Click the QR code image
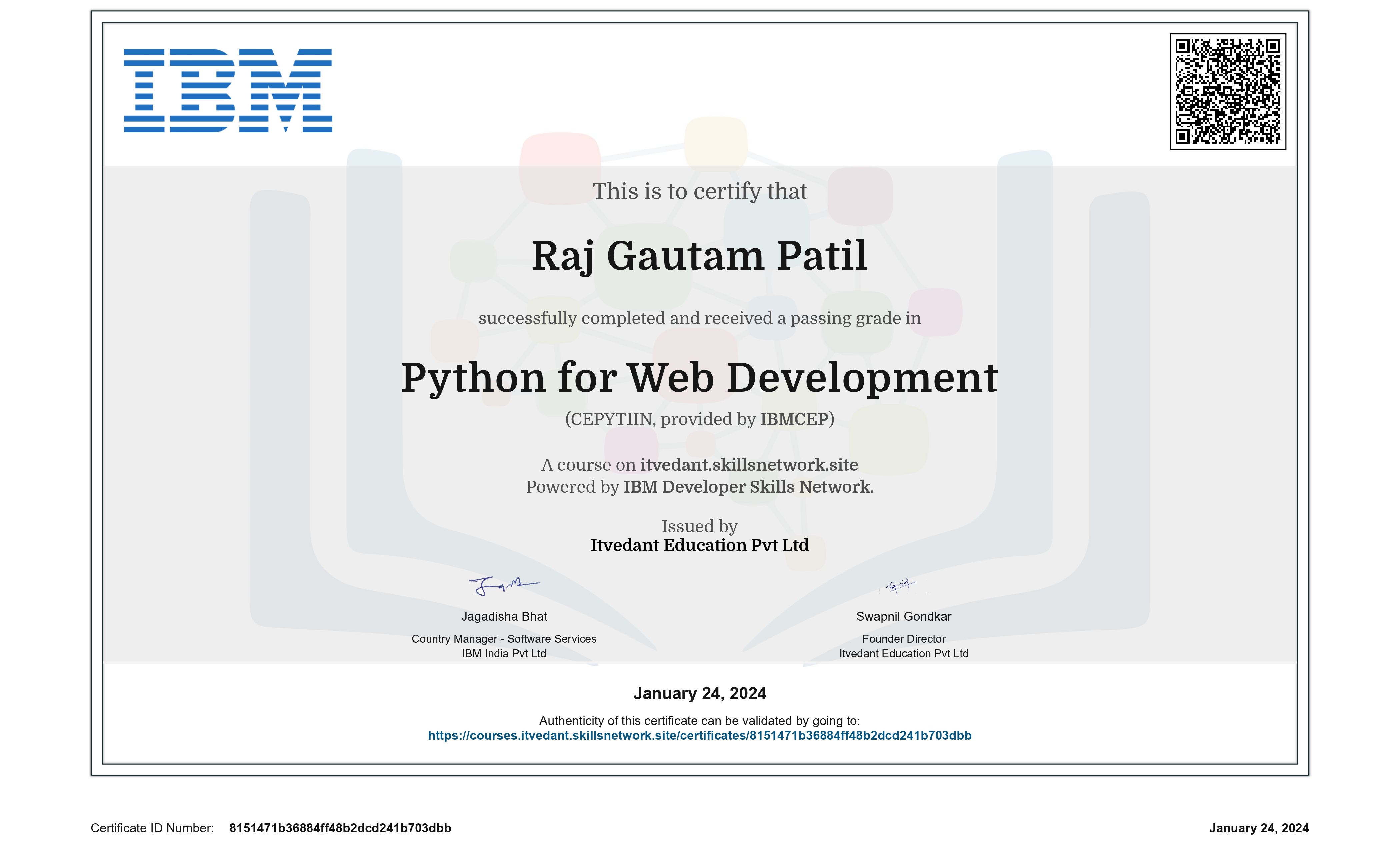The height and width of the screenshot is (850, 1400). point(1227,91)
